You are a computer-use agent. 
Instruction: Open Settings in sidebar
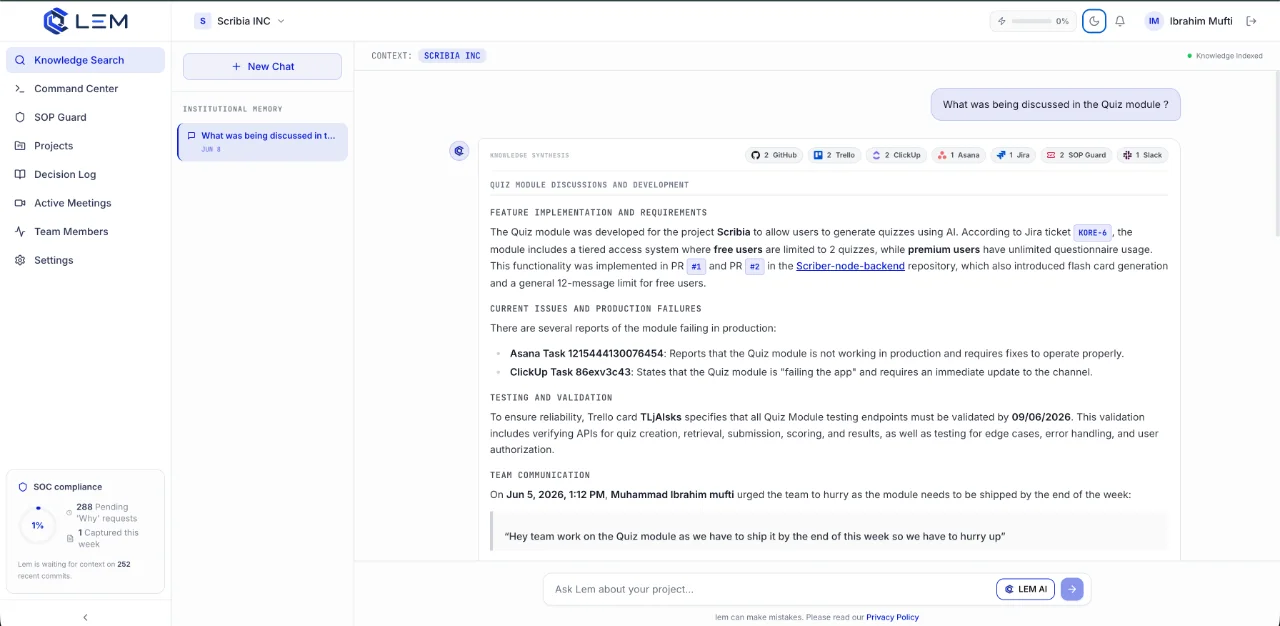click(85, 260)
